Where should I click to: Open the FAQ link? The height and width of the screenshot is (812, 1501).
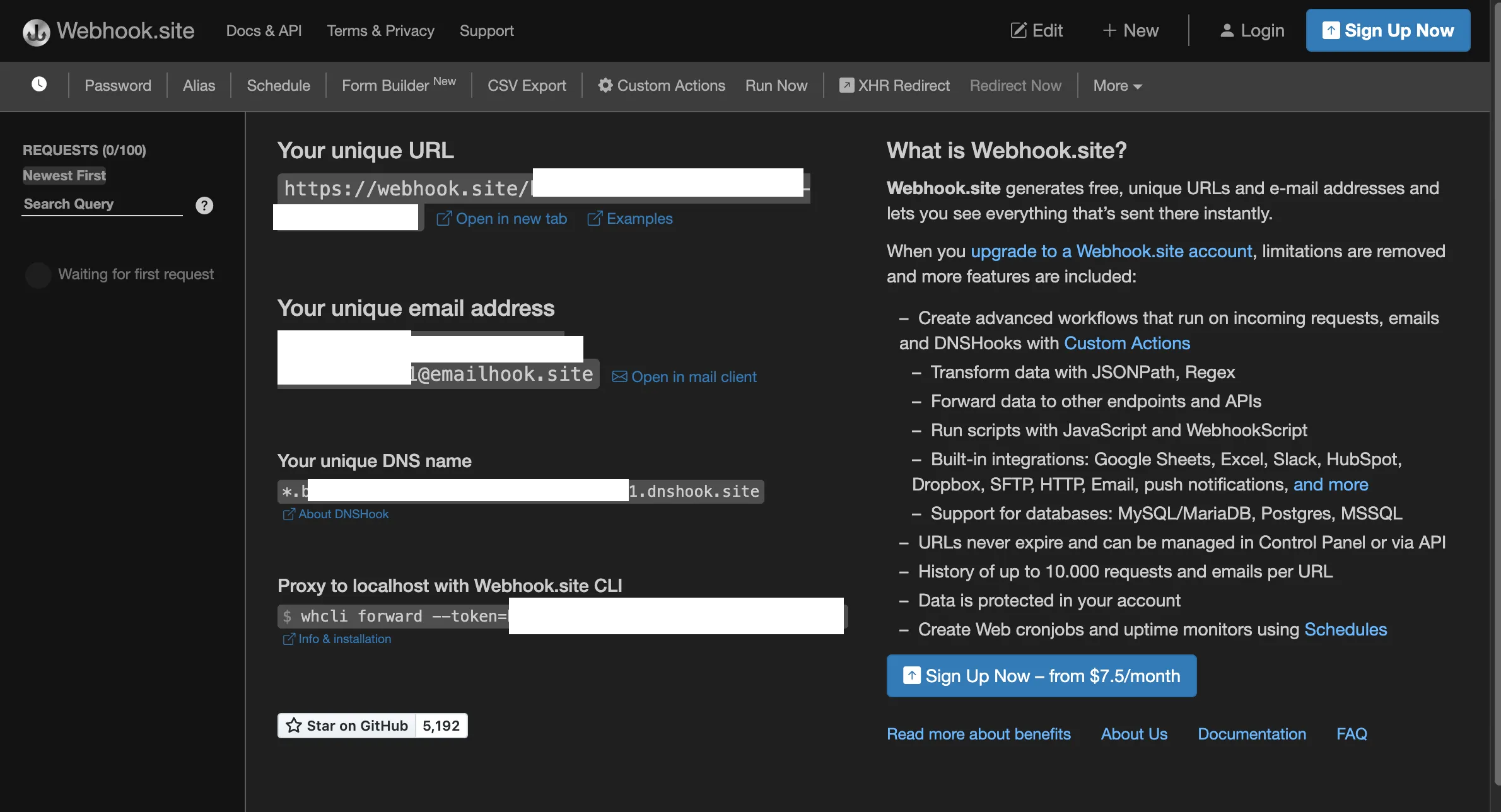point(1352,734)
